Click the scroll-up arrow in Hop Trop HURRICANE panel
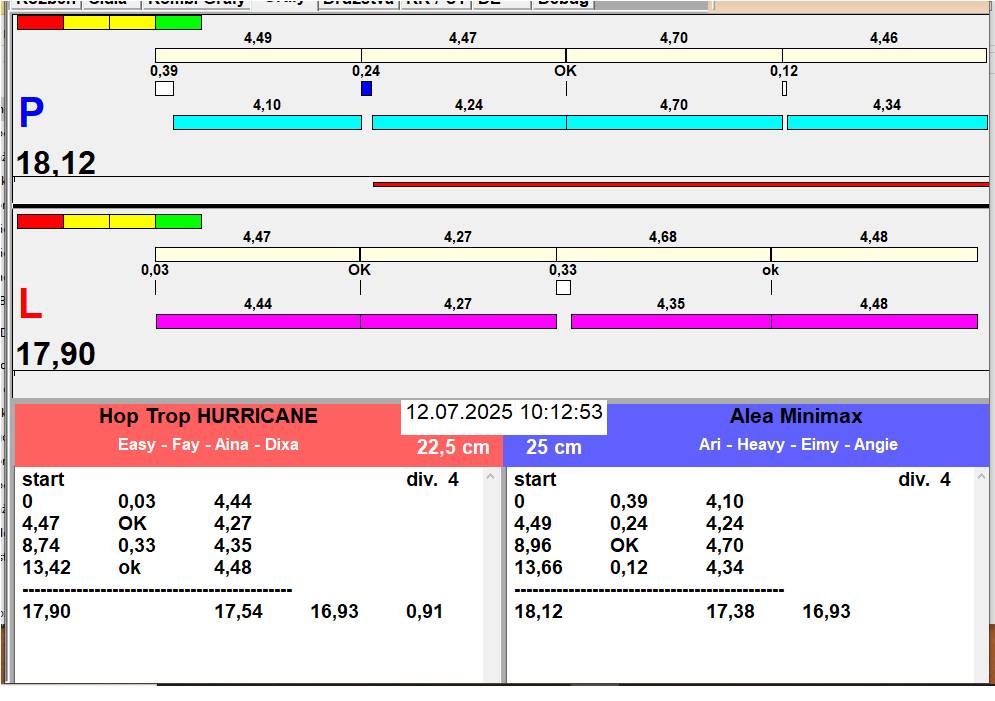Viewport: 995px width, 701px height. pyautogui.click(x=490, y=476)
